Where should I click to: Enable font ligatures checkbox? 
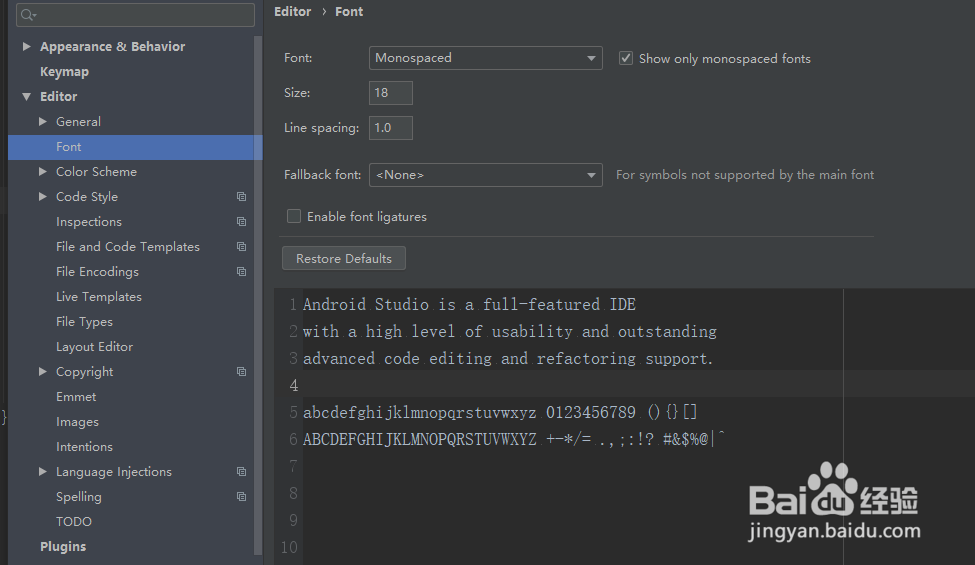[293, 216]
